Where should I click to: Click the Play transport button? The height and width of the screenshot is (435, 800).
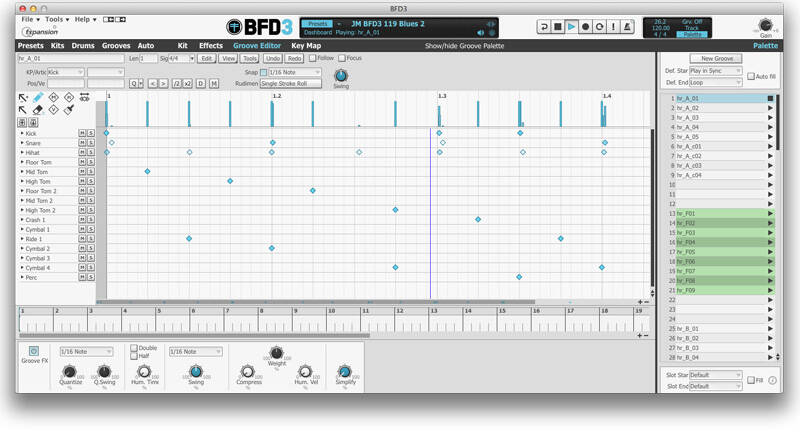[571, 27]
